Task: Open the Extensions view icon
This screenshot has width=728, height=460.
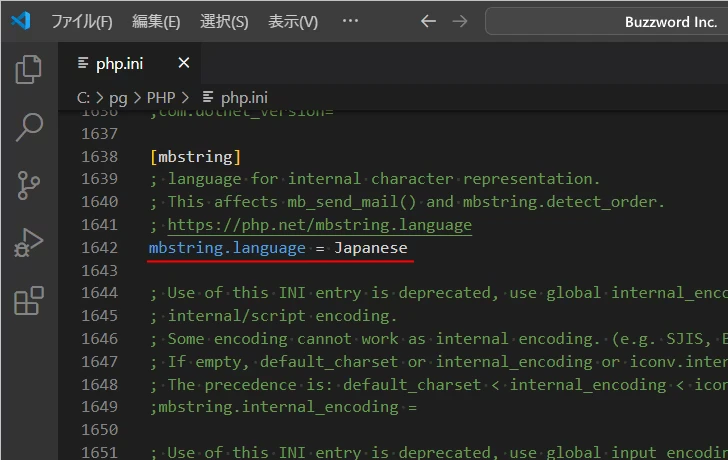Action: tap(29, 301)
